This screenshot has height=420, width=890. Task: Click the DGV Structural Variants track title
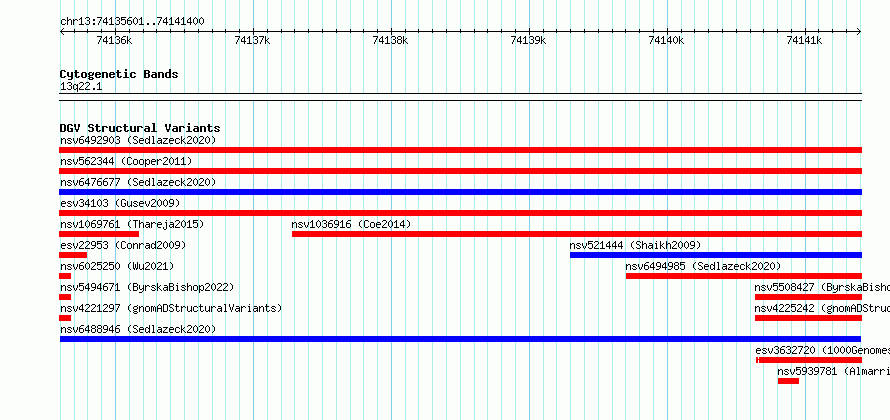pos(140,128)
